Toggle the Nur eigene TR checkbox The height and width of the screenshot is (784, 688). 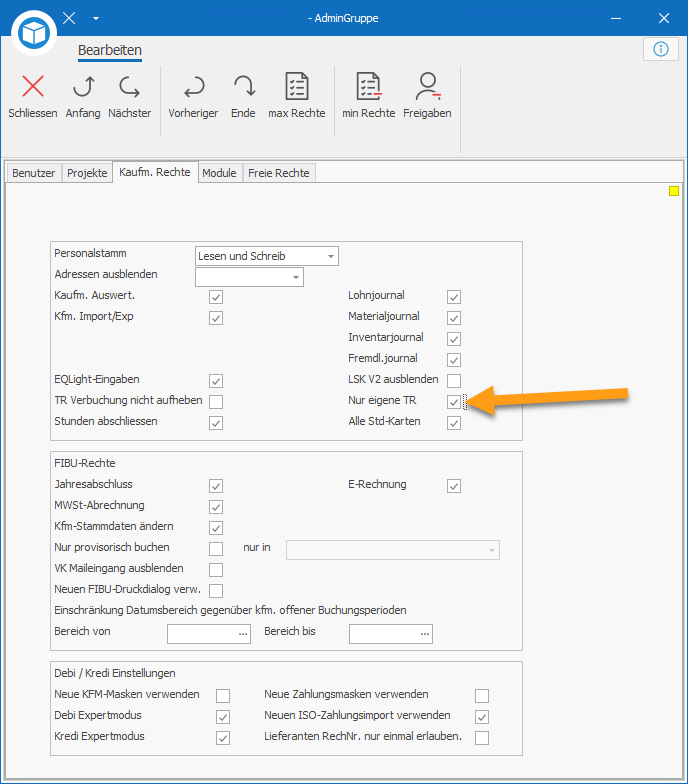[454, 402]
